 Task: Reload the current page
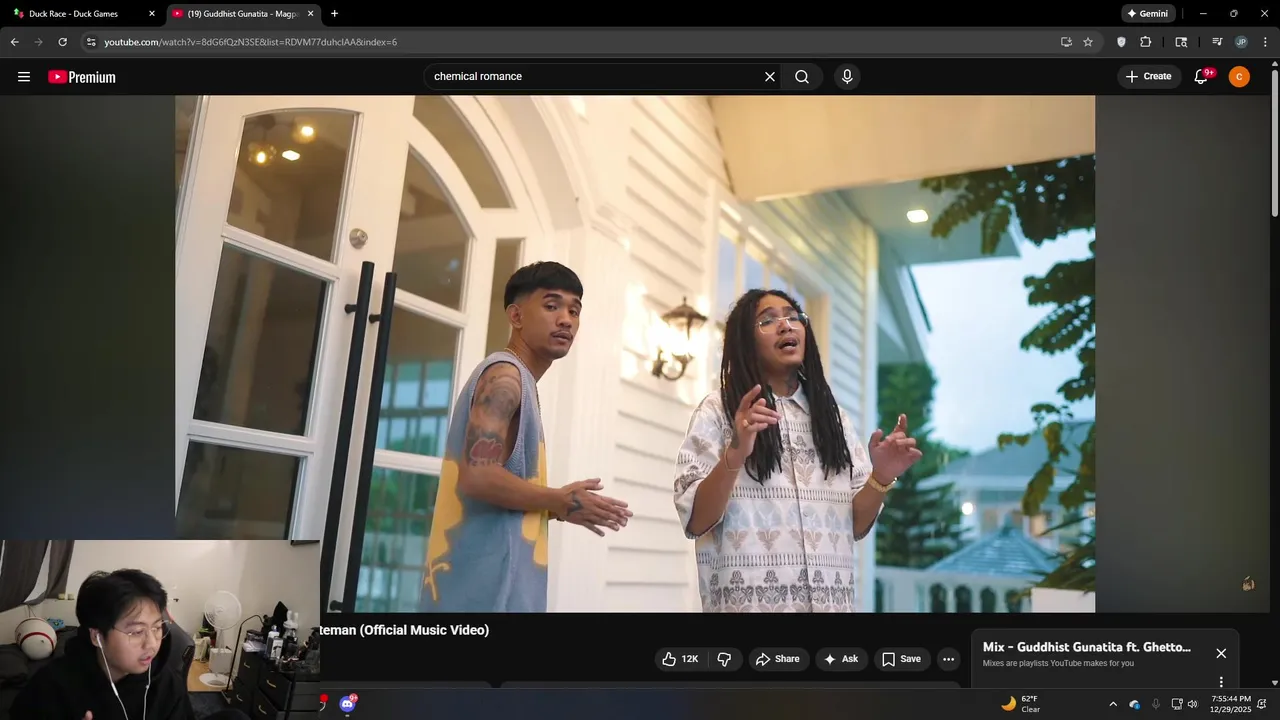62,42
